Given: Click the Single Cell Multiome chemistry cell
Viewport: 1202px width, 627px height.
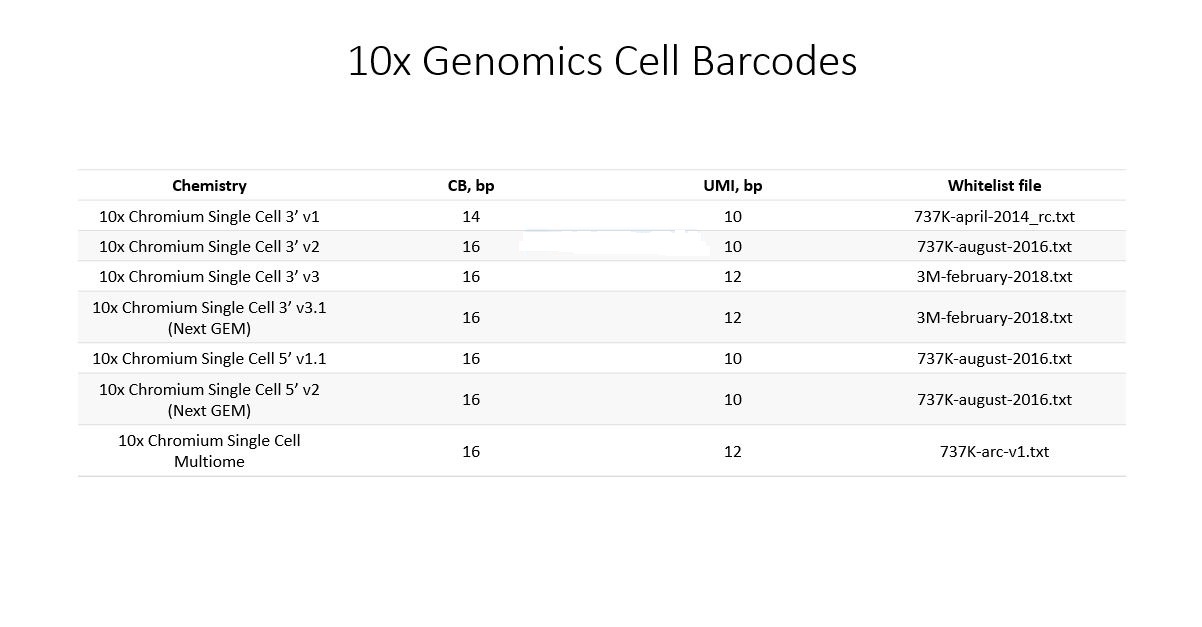Looking at the screenshot, I should pos(209,450).
